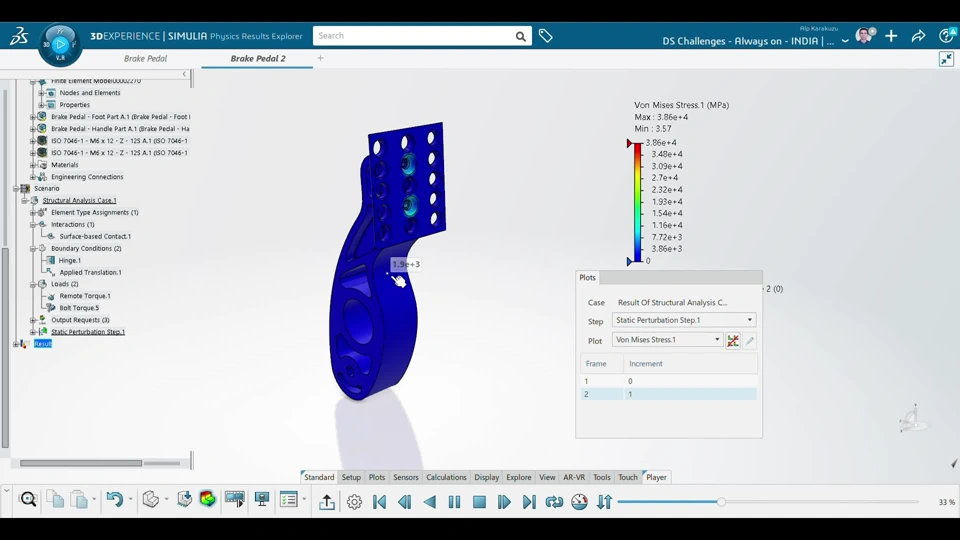Click the Dassault Systèmes logo icon
Screen dimensions: 960x540
[x=18, y=36]
